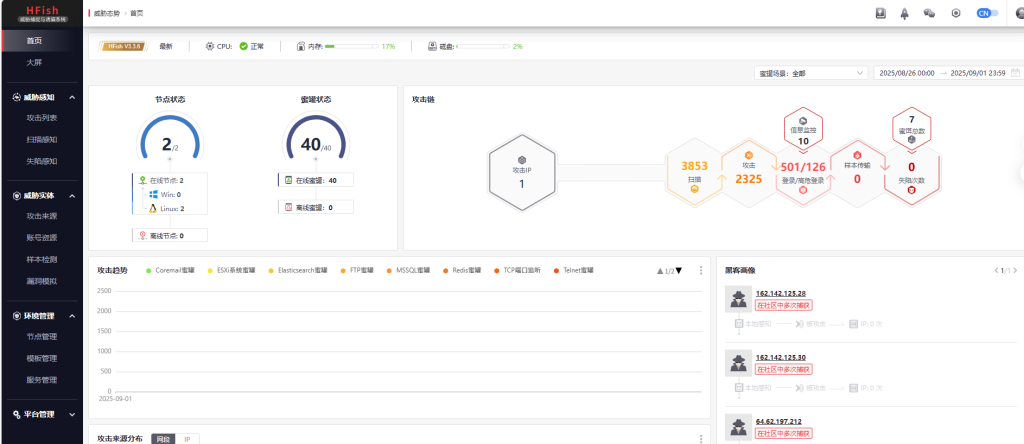Click the memory usage progress bar
Screen dimensions: 1024x444
tap(350, 46)
